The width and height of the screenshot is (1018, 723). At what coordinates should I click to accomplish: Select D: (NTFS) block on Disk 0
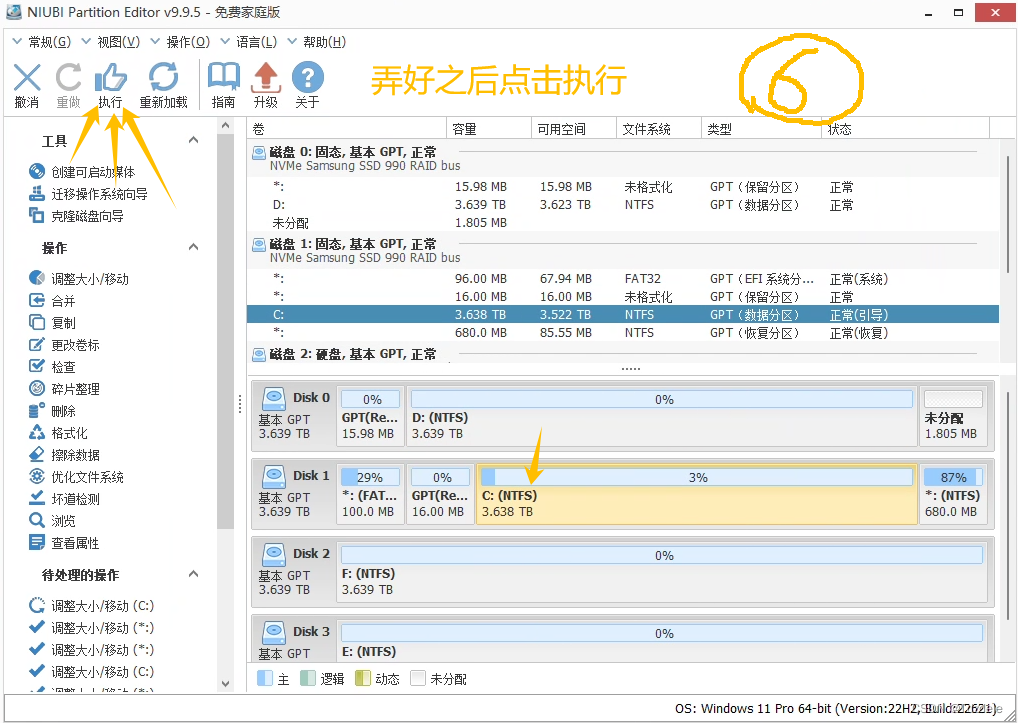[662, 415]
